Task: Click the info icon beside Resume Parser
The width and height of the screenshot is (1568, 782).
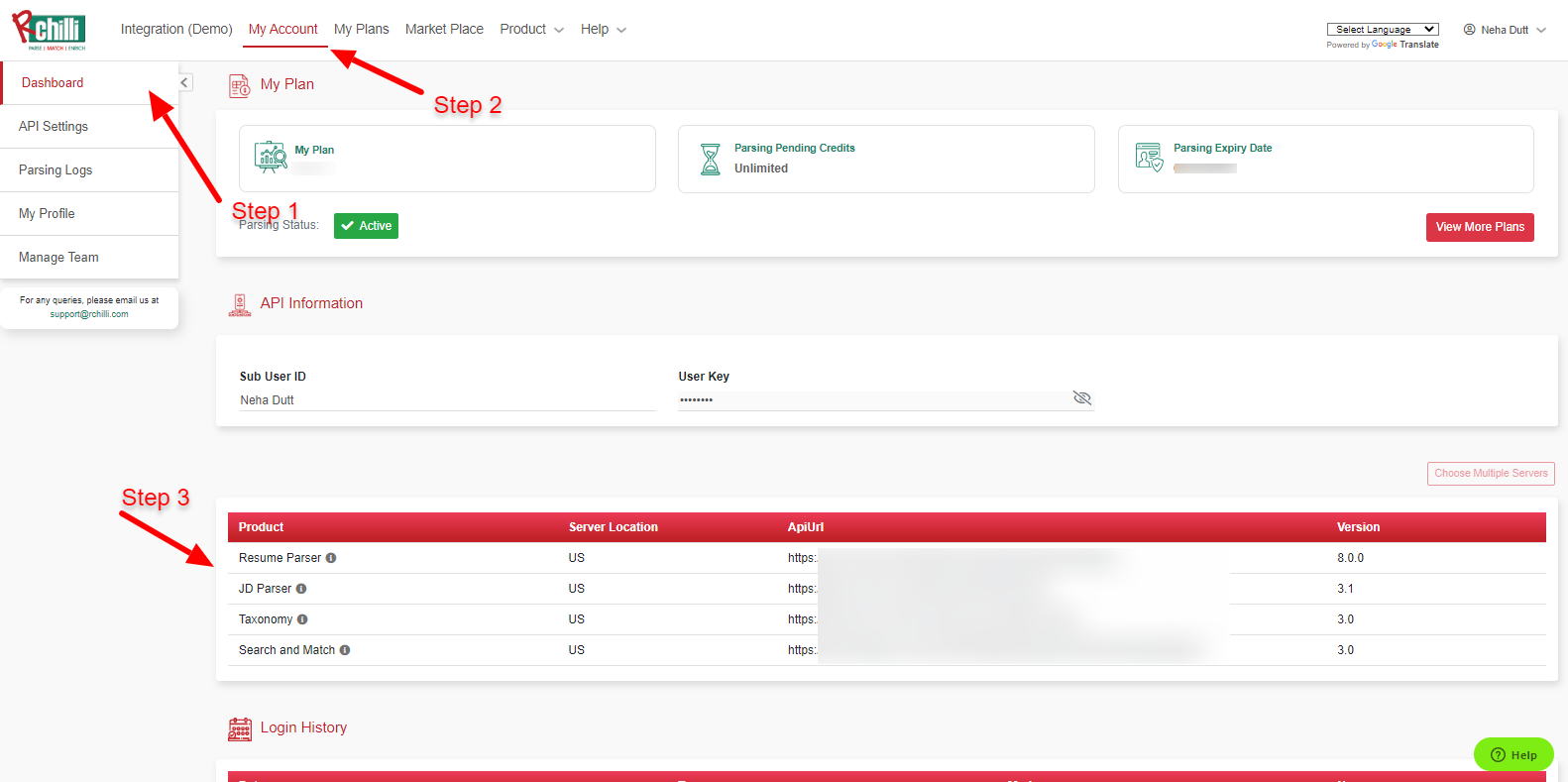Action: 331,558
